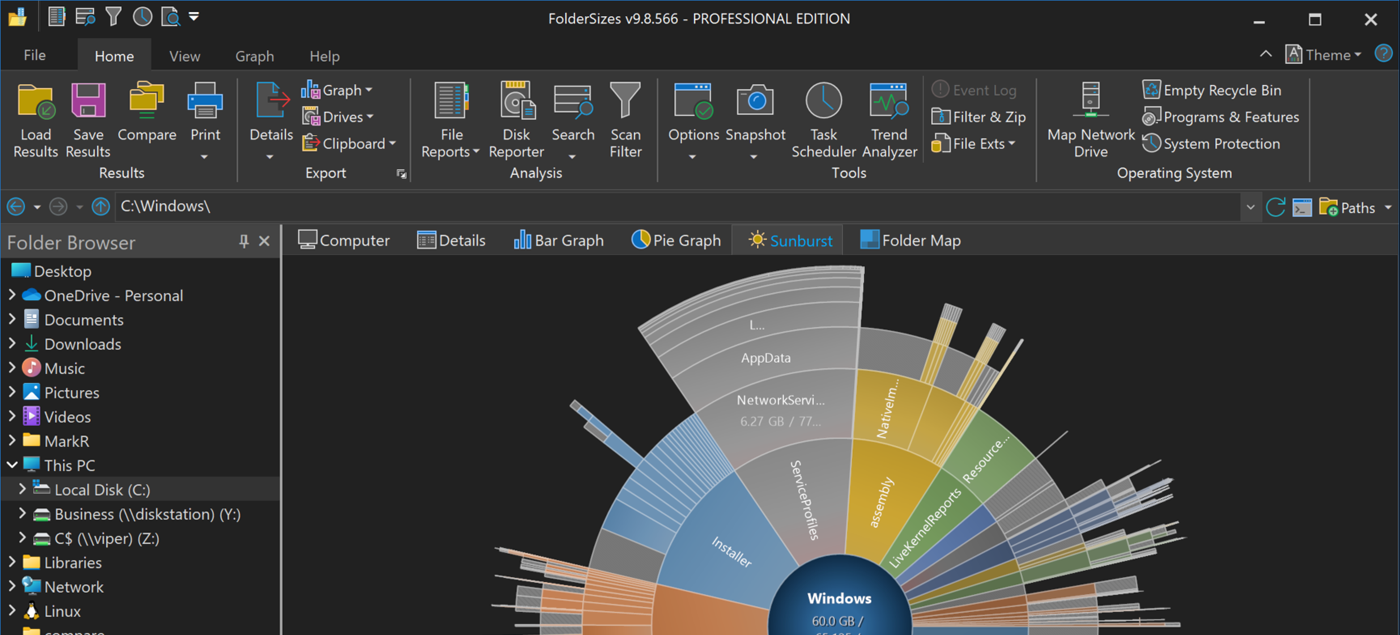Collapse the This PC node
The height and width of the screenshot is (635, 1400).
[12, 465]
